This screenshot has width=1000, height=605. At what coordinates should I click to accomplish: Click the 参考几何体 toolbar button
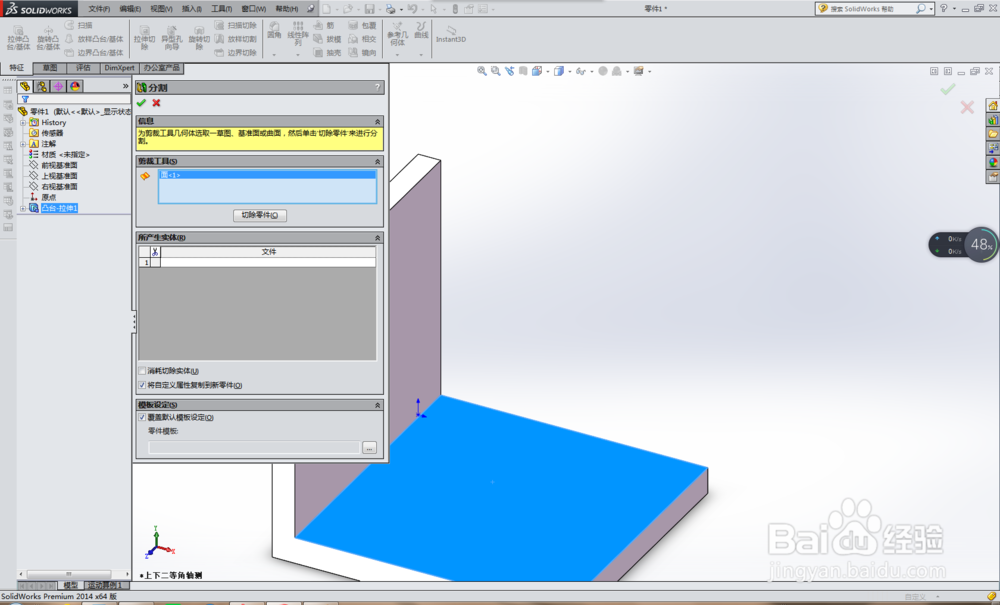397,34
